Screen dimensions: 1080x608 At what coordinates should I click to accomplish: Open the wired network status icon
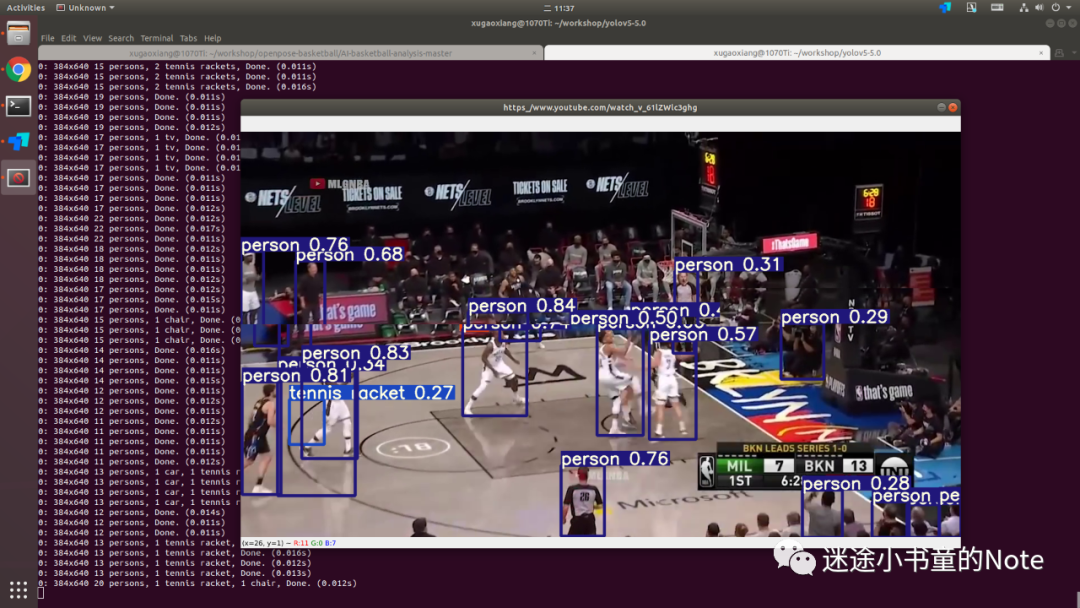pyautogui.click(x=1024, y=8)
